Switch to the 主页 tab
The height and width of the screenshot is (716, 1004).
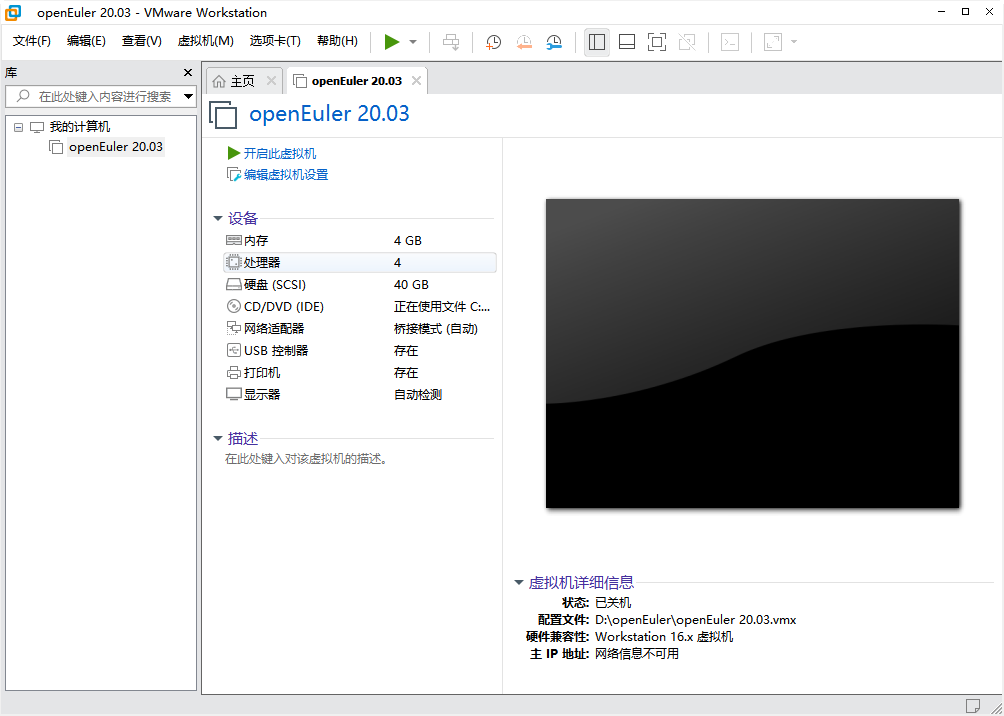coord(242,81)
